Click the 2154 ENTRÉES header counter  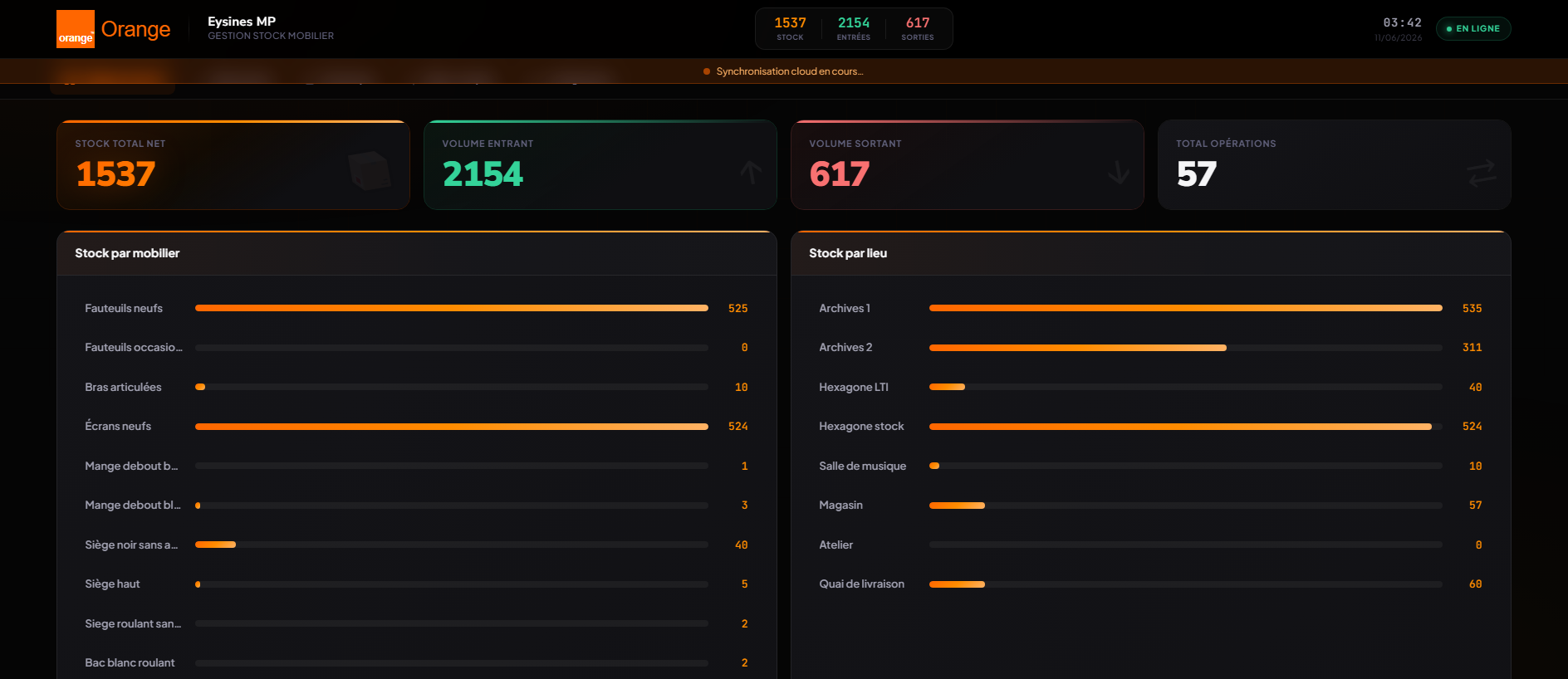point(854,28)
